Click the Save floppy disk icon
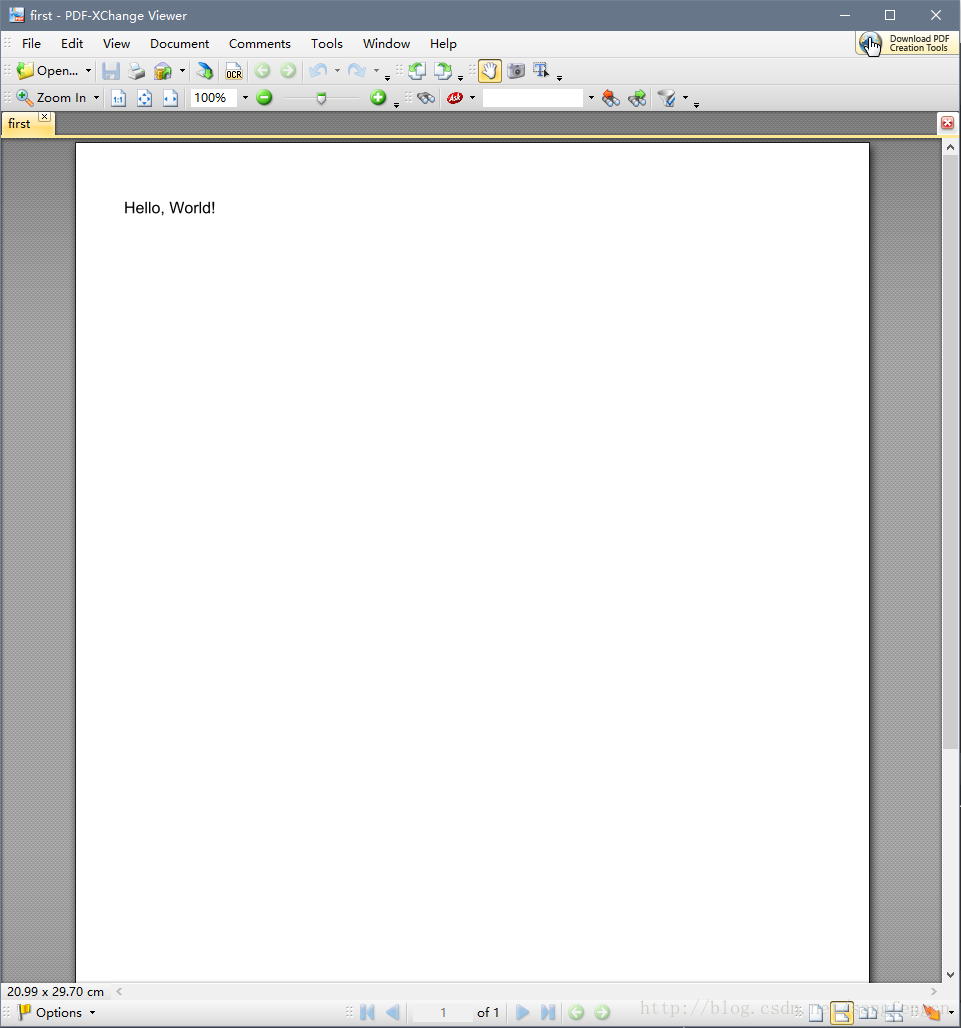This screenshot has height=1028, width=961. 111,71
